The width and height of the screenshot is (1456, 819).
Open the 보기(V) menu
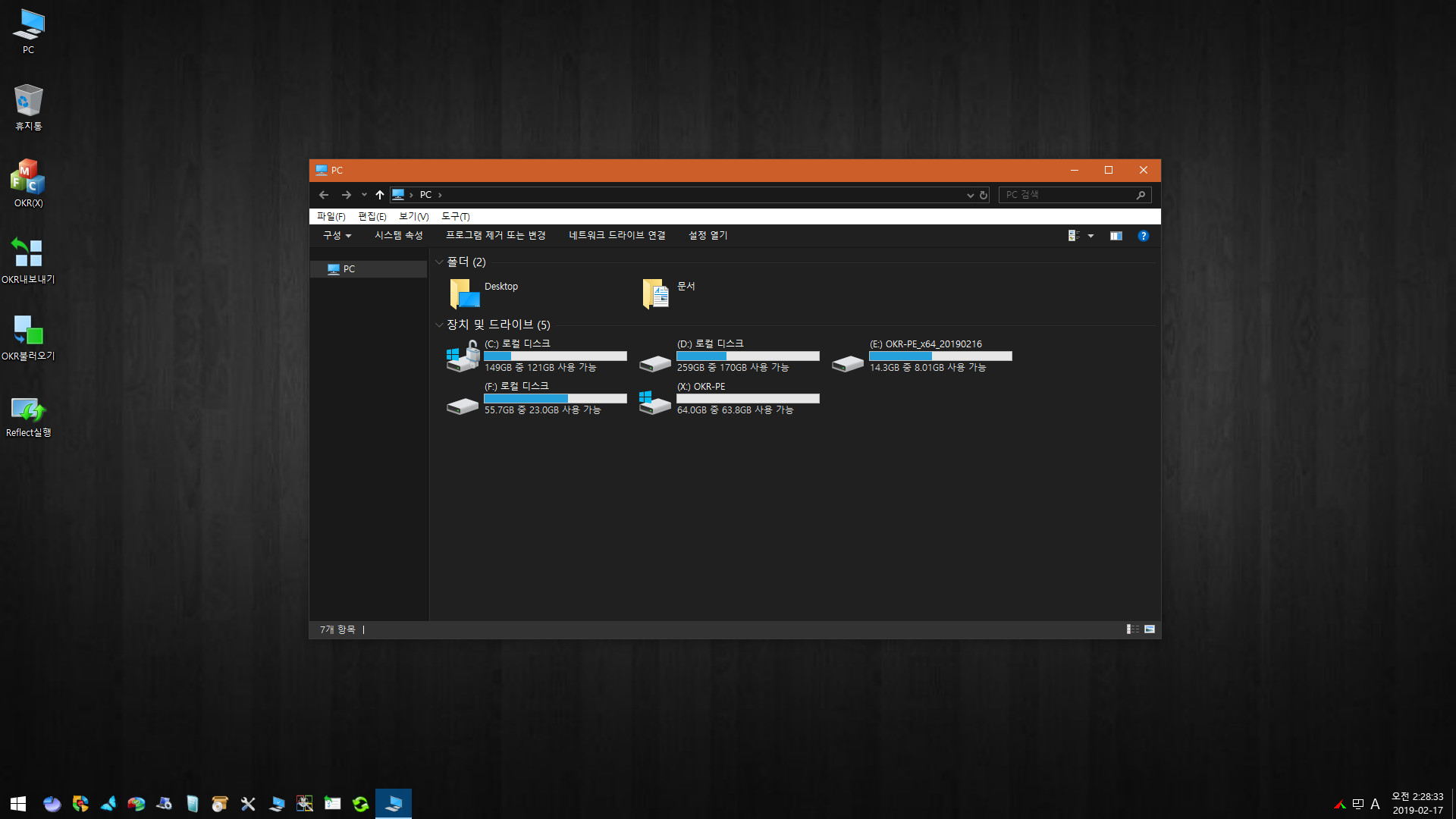[x=414, y=217]
